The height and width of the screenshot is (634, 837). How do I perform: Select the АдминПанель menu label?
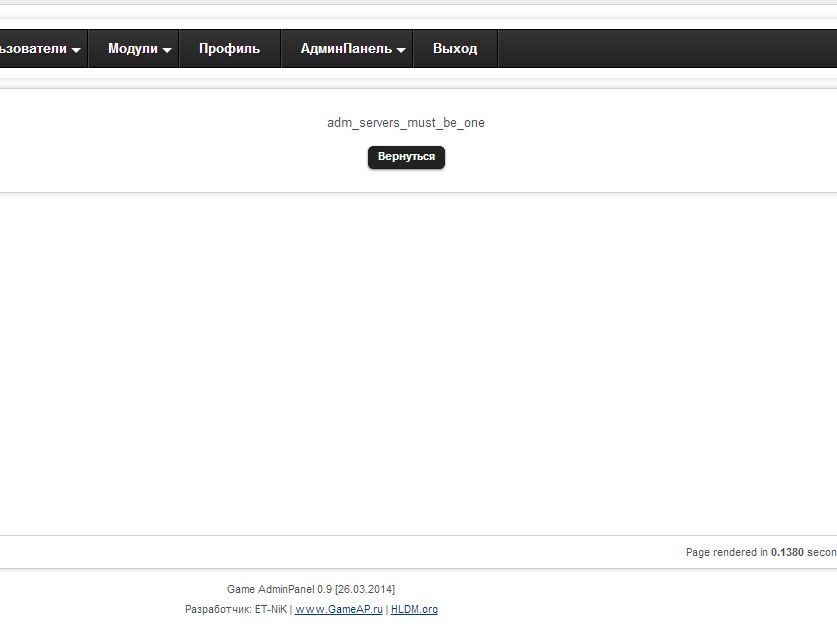[346, 48]
